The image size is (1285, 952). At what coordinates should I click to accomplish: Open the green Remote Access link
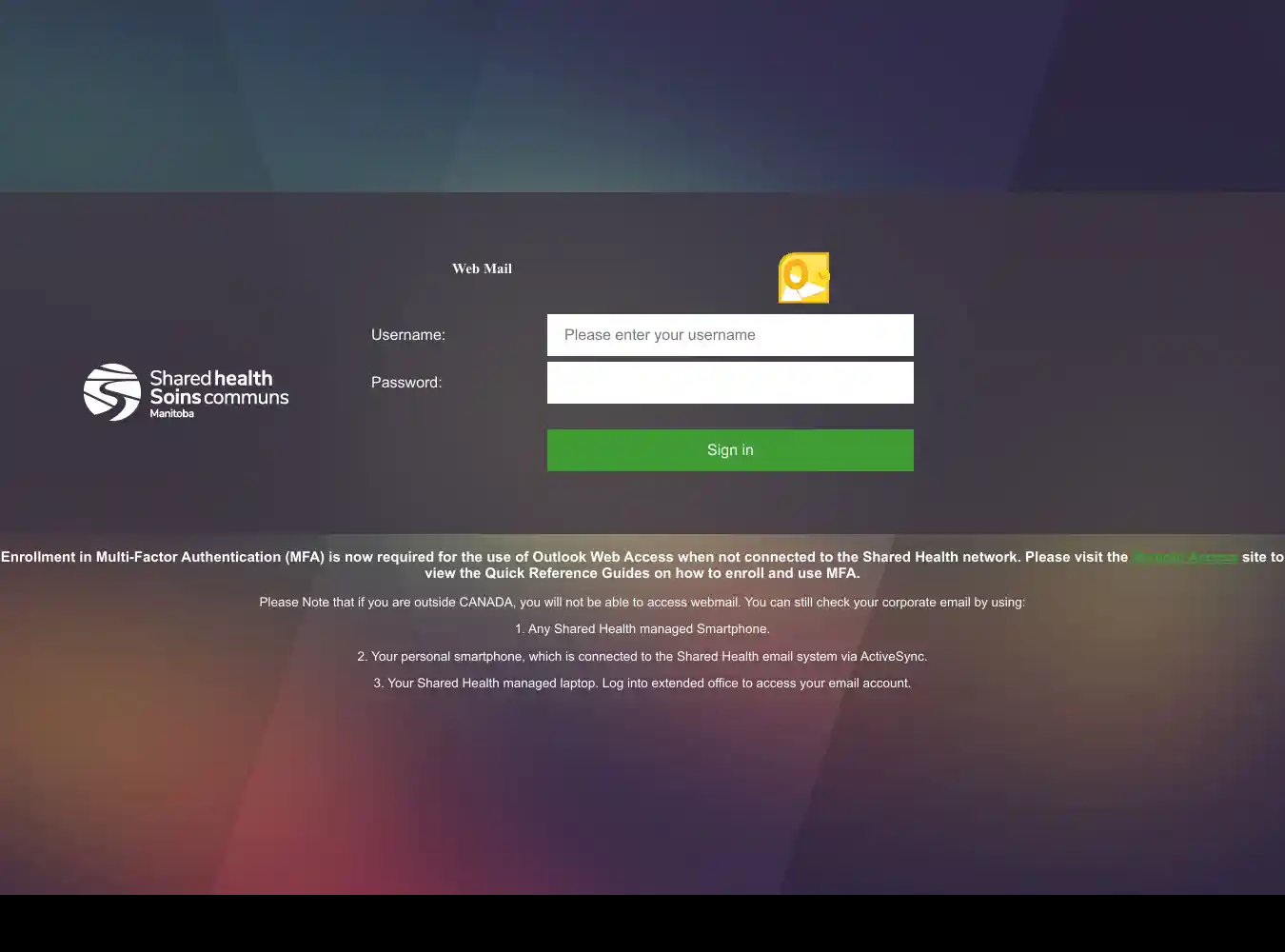coord(1185,557)
